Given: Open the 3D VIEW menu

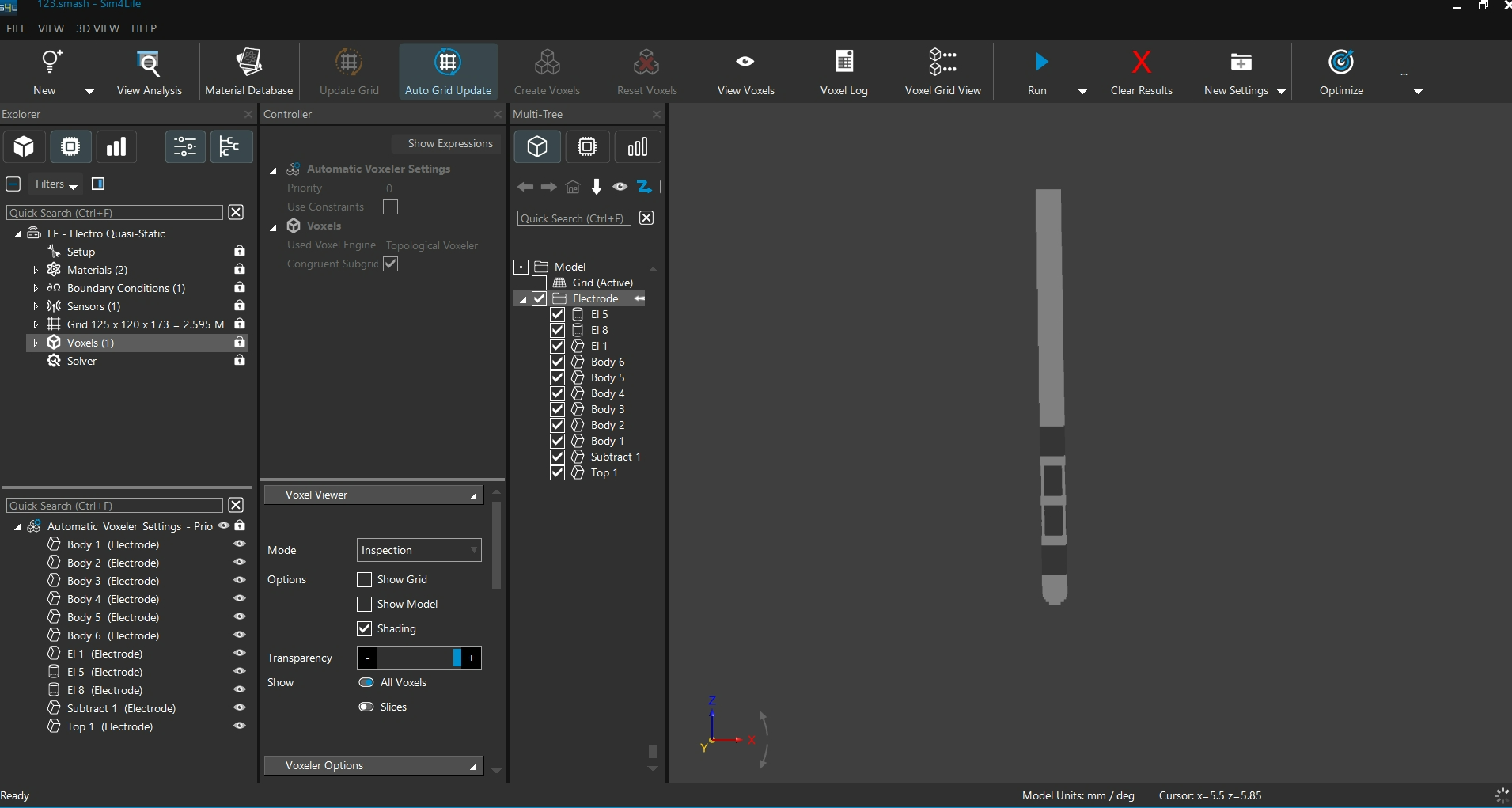Looking at the screenshot, I should (x=97, y=28).
